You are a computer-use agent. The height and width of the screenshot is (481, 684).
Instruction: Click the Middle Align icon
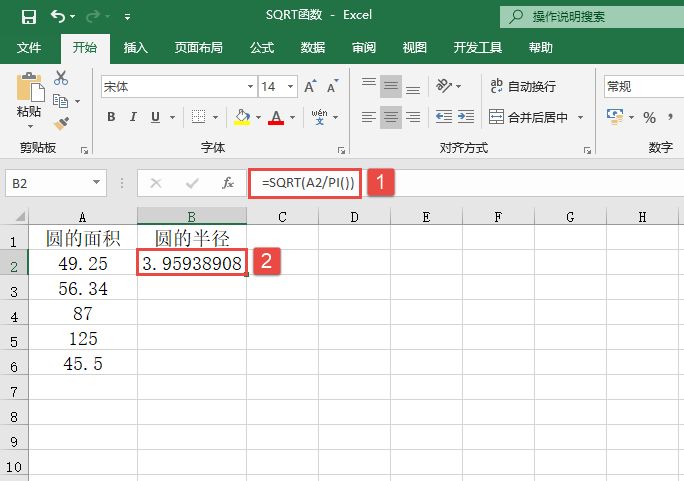click(x=391, y=86)
